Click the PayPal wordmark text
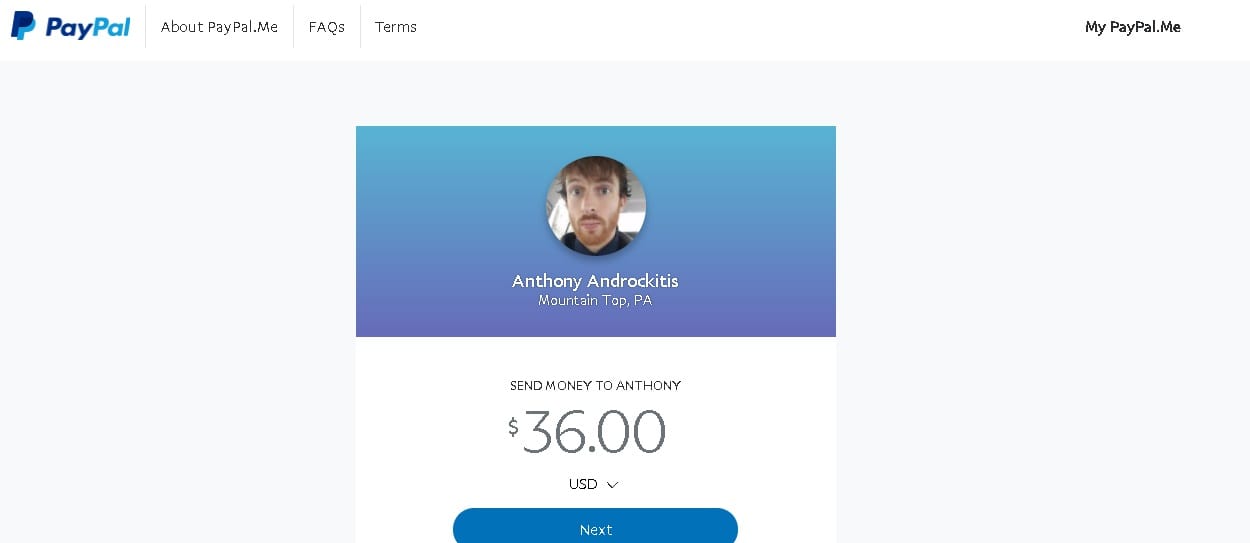The image size is (1250, 543). pos(88,27)
